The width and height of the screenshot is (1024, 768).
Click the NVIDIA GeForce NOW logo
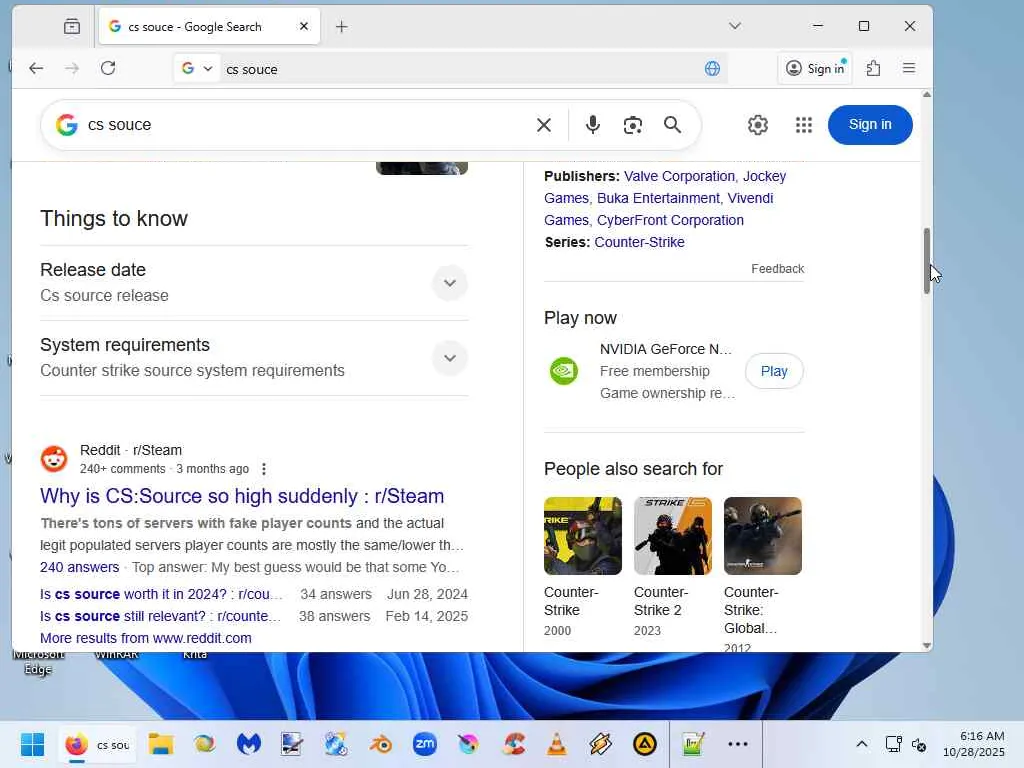tap(564, 371)
